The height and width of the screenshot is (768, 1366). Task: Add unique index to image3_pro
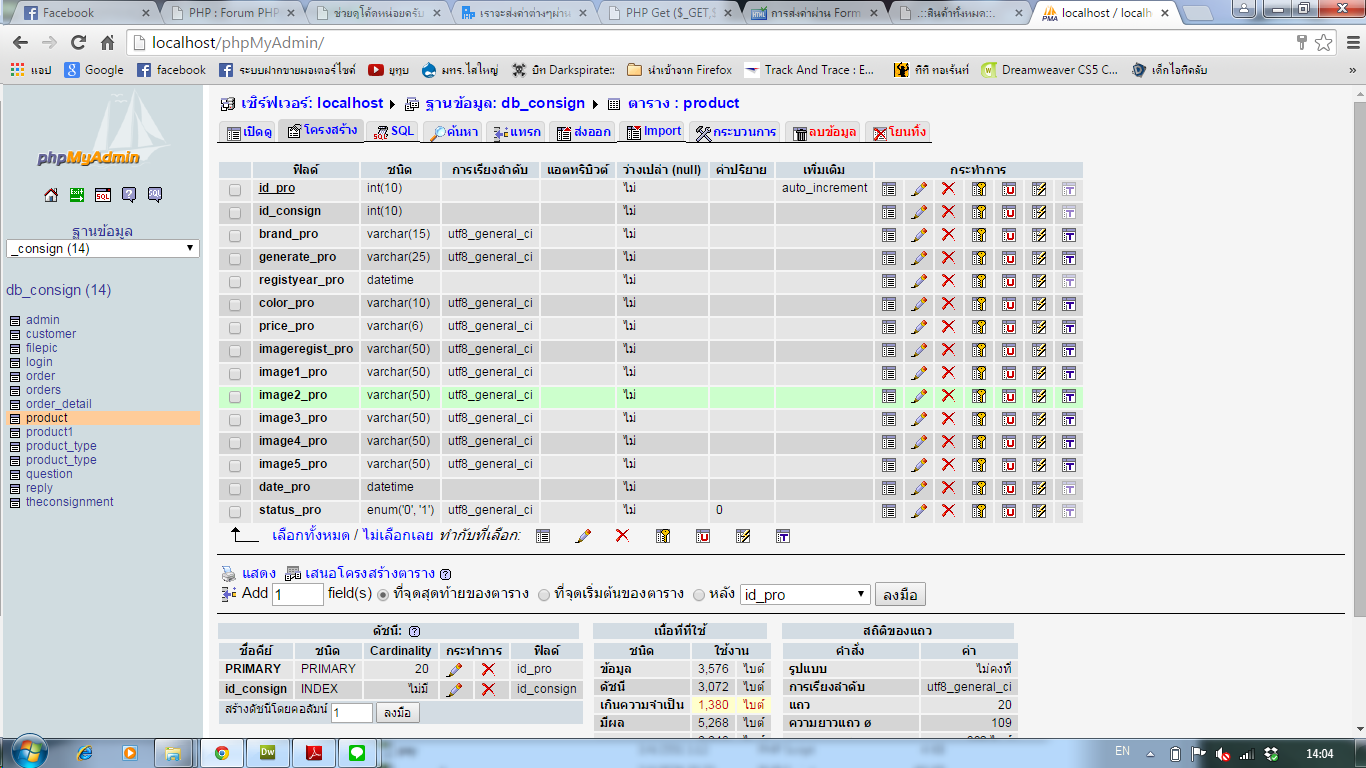click(1009, 418)
